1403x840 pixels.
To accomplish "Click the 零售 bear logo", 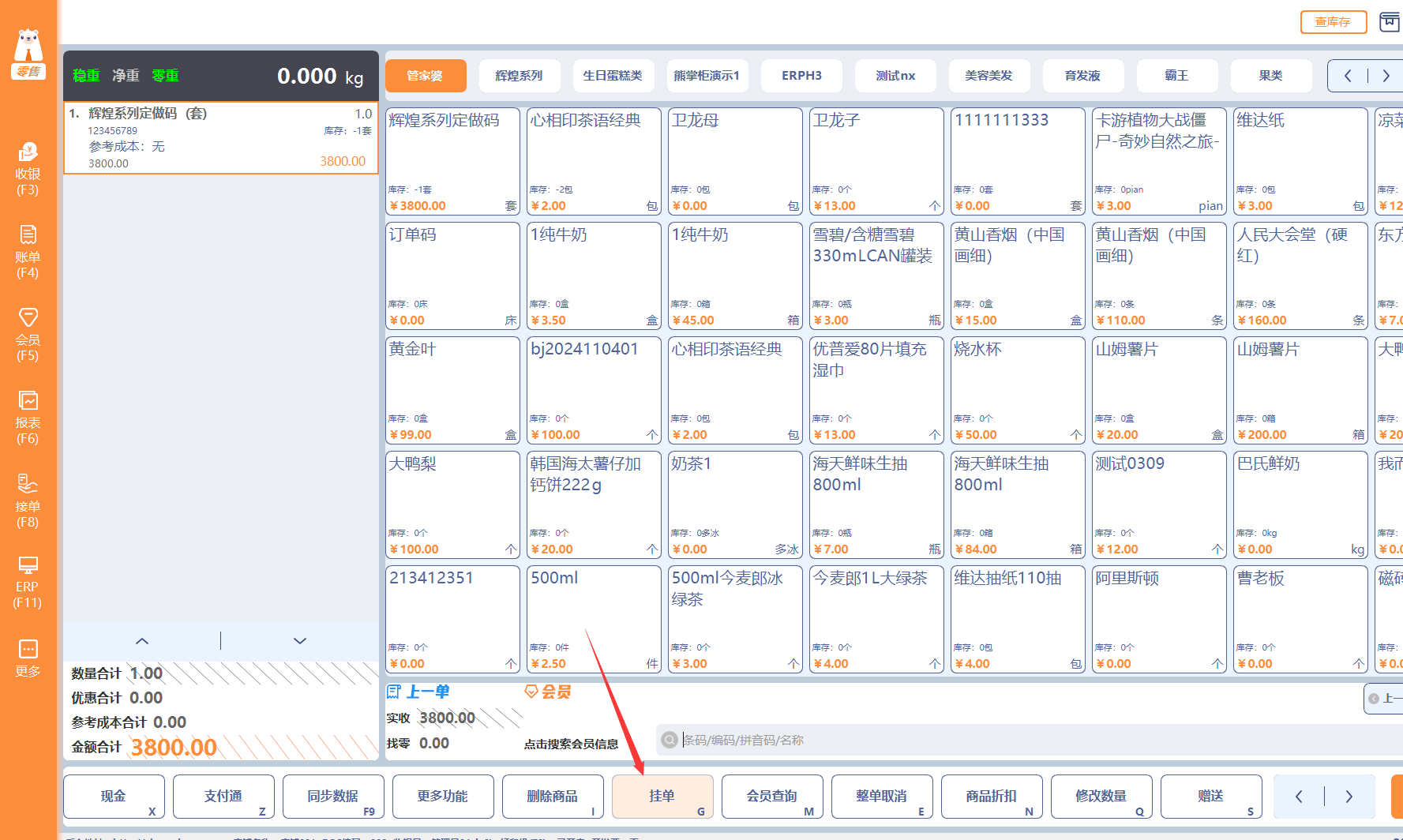I will (x=28, y=53).
